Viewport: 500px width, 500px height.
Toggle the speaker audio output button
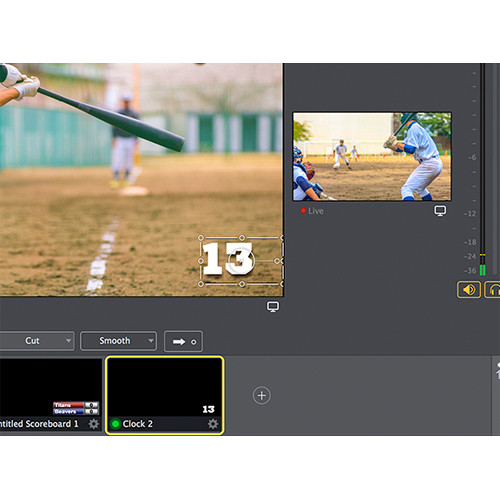(469, 289)
